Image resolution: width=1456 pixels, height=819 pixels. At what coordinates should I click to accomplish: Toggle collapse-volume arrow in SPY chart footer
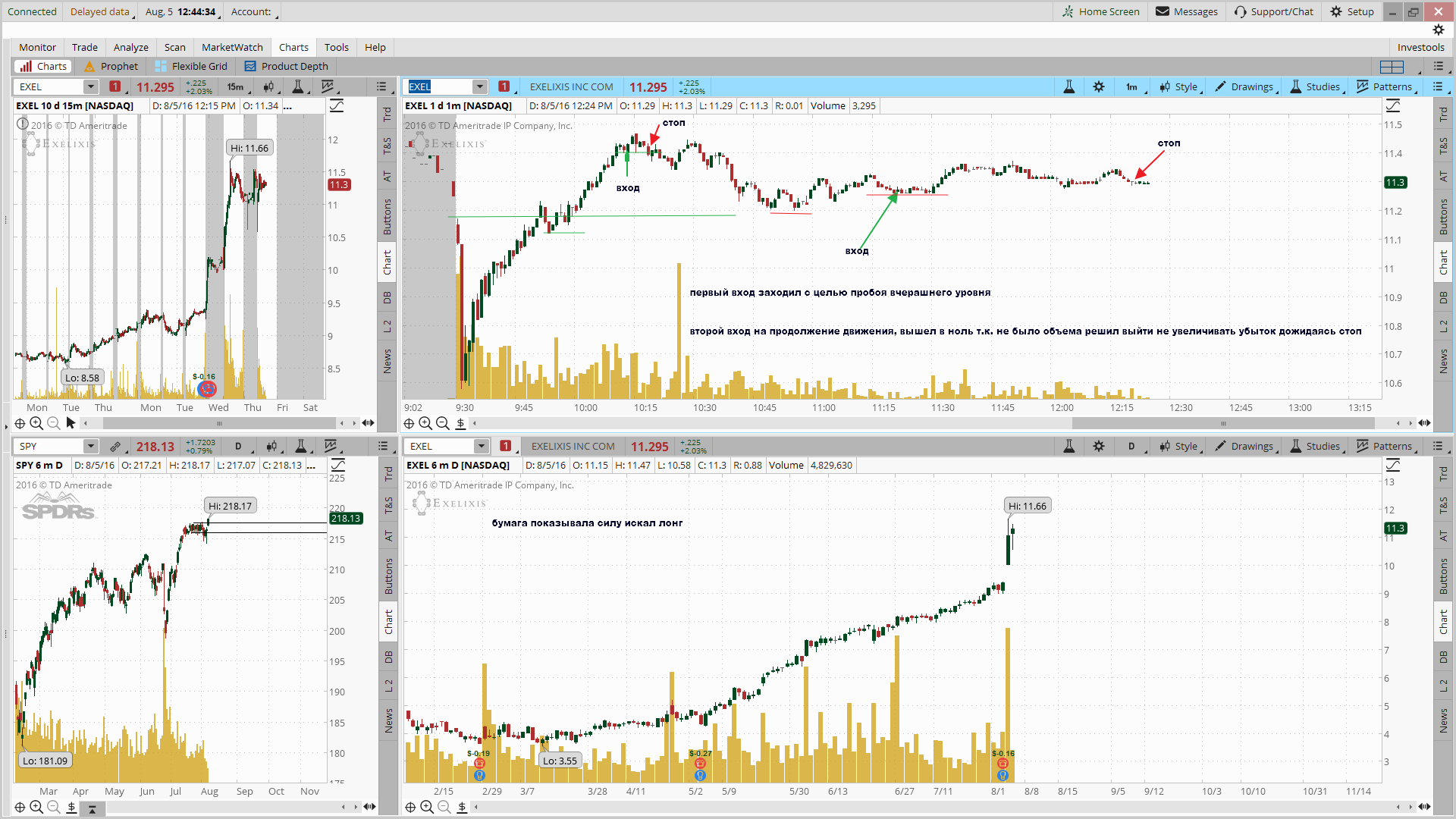point(92,809)
